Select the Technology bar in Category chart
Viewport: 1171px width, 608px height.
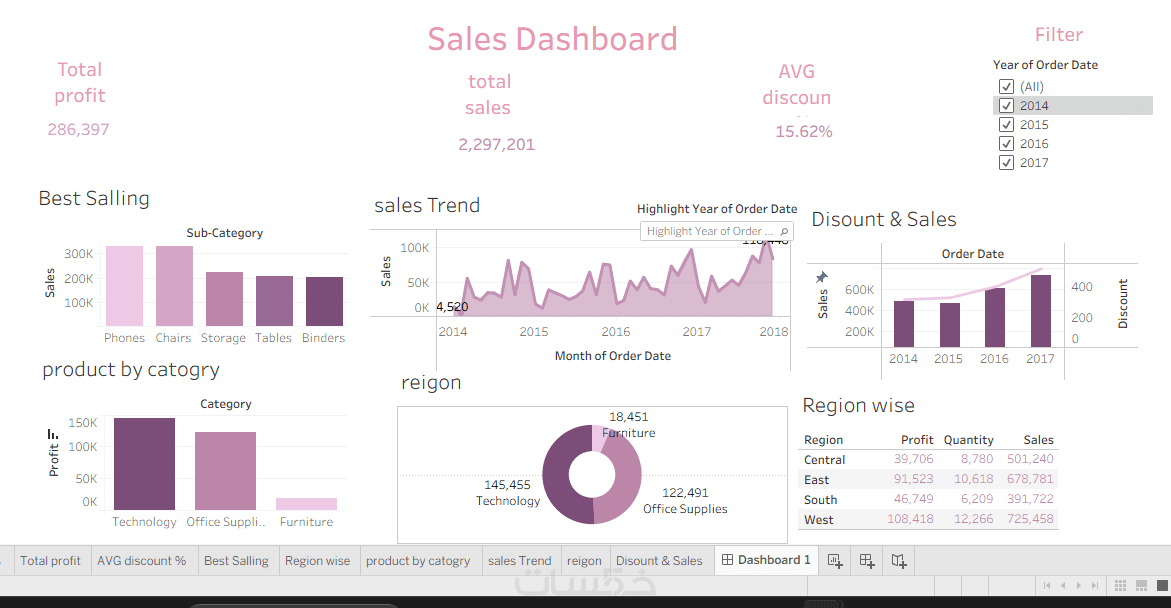pos(144,465)
